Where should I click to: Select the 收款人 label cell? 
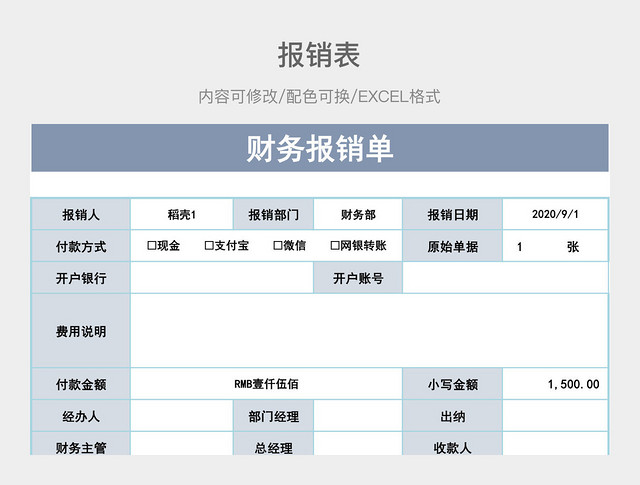[453, 444]
